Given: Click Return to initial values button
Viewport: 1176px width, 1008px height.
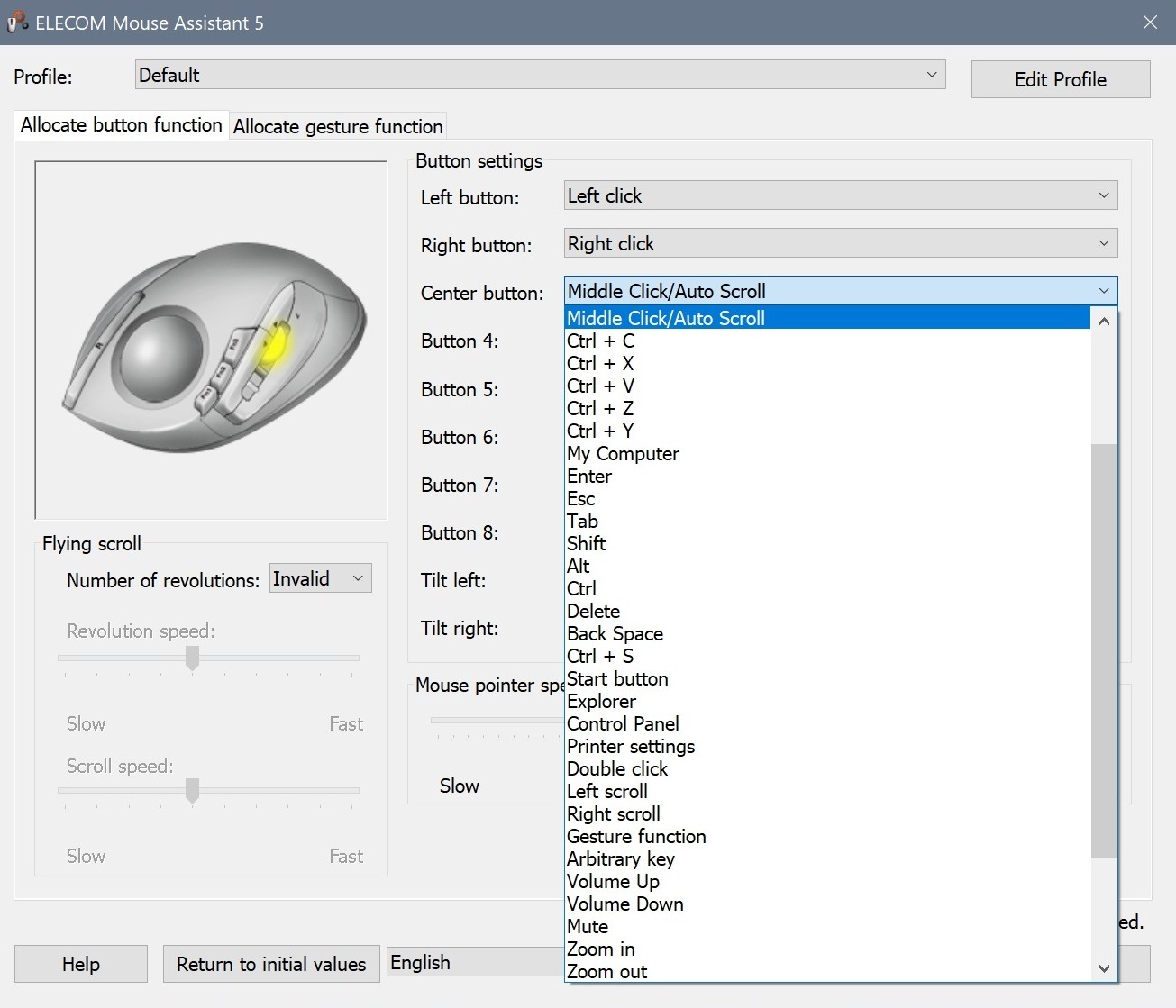Looking at the screenshot, I should coord(271,964).
